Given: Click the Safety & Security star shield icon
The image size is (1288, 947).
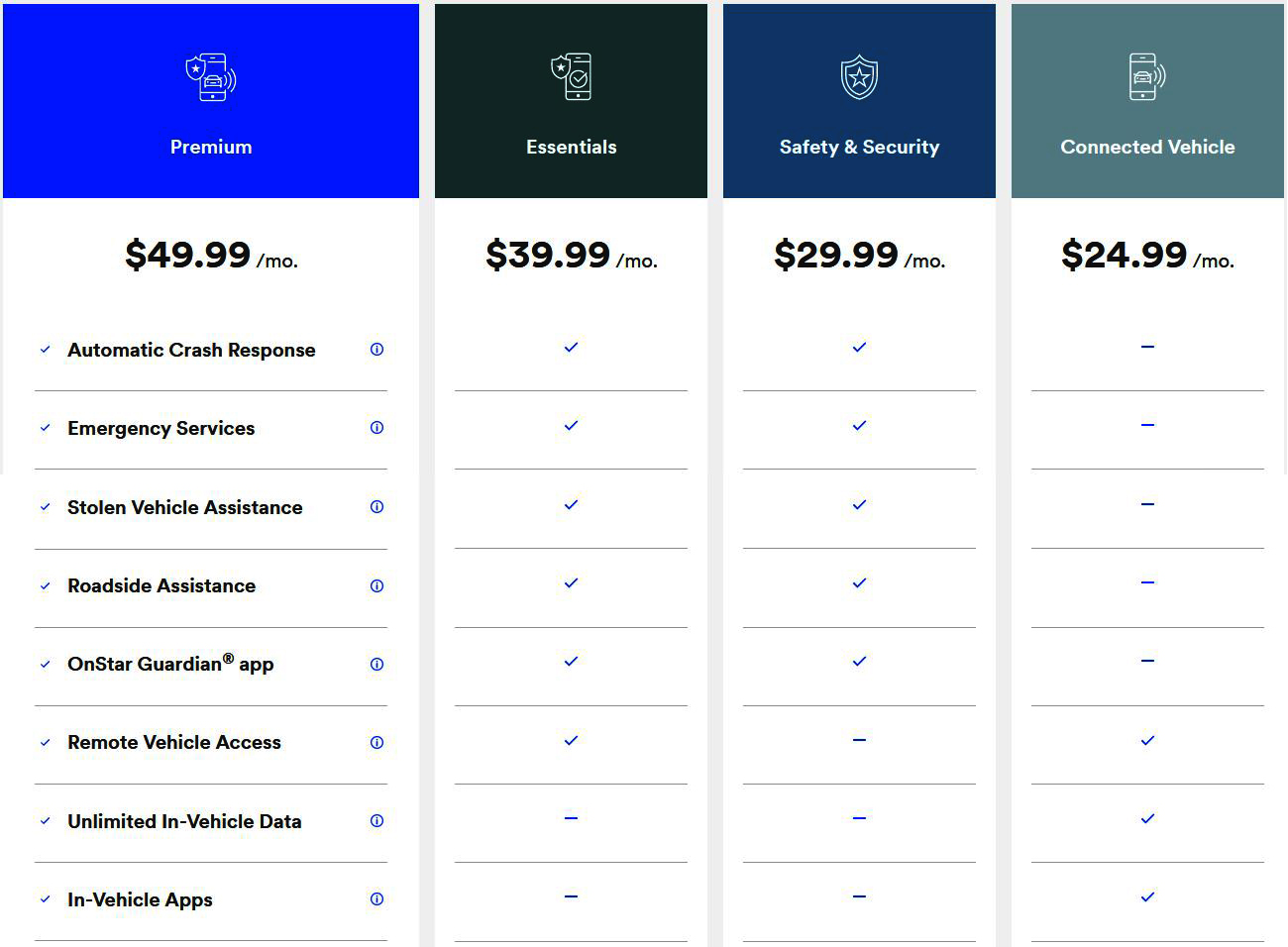Looking at the screenshot, I should (x=859, y=77).
